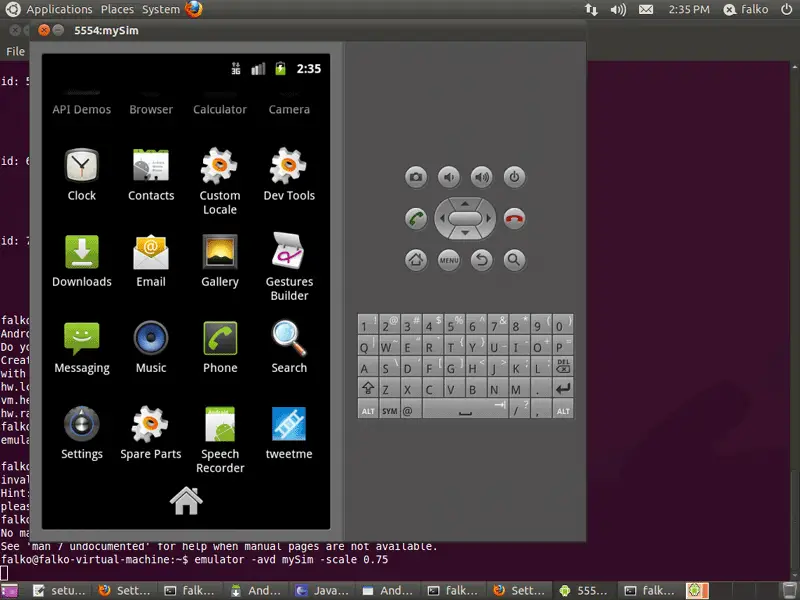Open the Places menu in top panel

click(117, 9)
